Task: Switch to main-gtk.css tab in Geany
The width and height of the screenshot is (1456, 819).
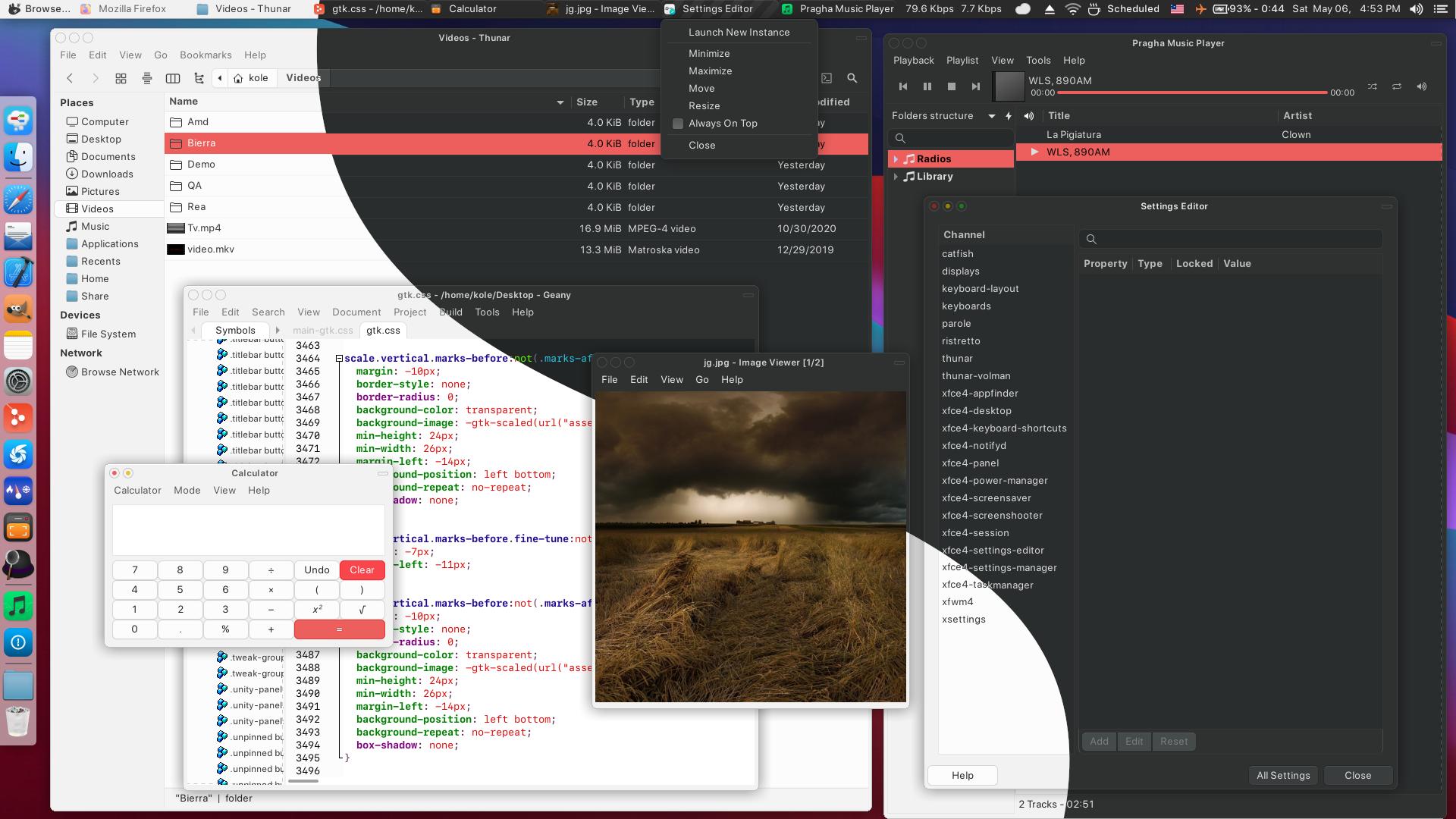Action: [322, 331]
